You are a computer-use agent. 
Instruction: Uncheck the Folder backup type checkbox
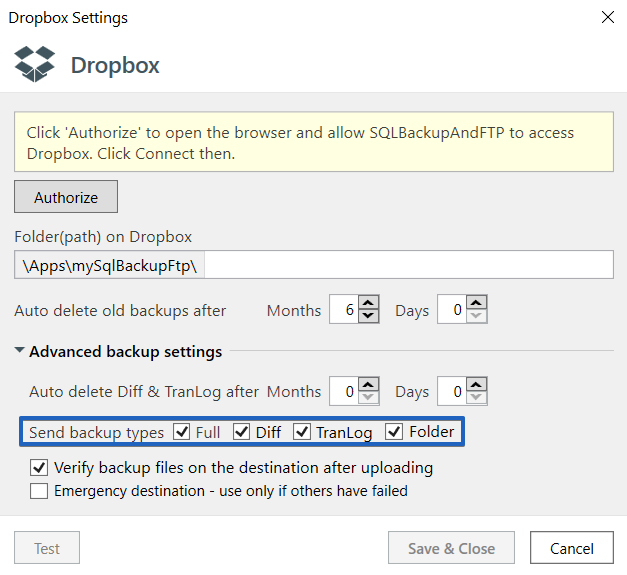tap(394, 432)
